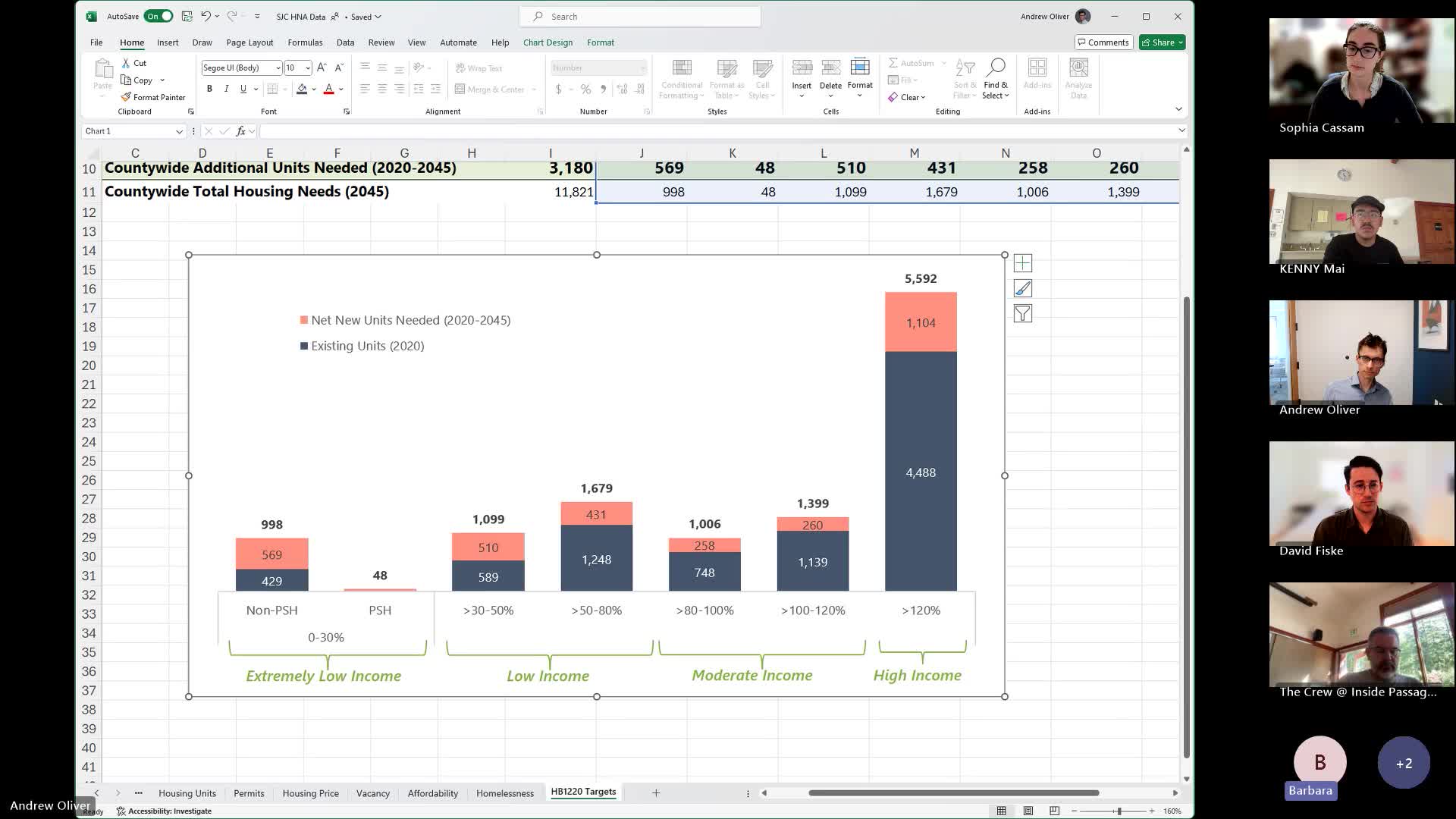This screenshot has width=1456, height=819.
Task: Toggle Italic formatting
Action: 226,89
